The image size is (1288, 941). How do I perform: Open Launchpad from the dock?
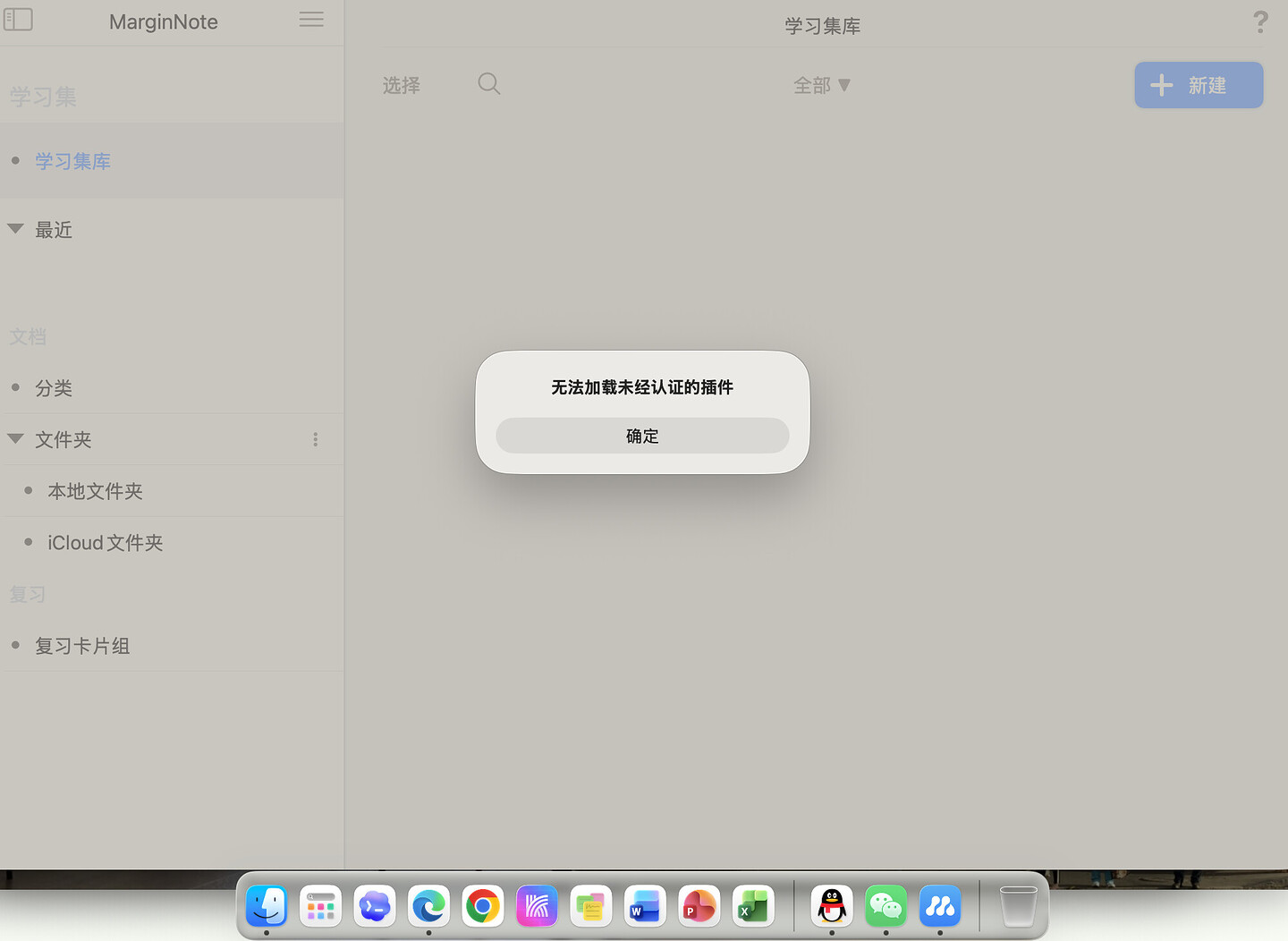[x=320, y=906]
